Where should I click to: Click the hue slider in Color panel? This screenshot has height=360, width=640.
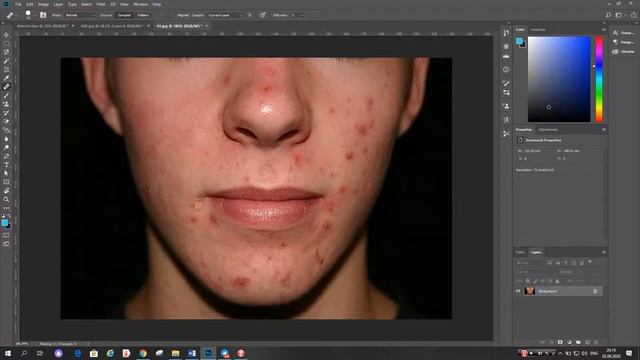[599, 79]
